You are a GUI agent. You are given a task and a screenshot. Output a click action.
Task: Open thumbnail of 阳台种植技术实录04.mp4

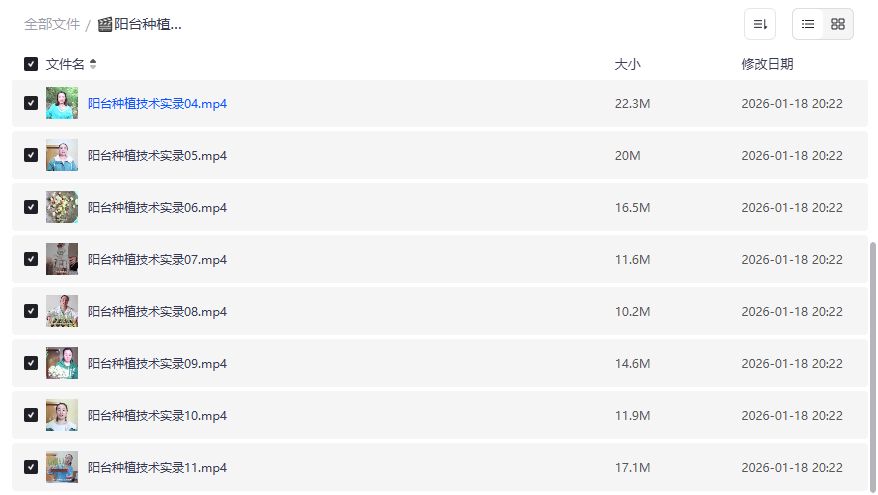(62, 103)
